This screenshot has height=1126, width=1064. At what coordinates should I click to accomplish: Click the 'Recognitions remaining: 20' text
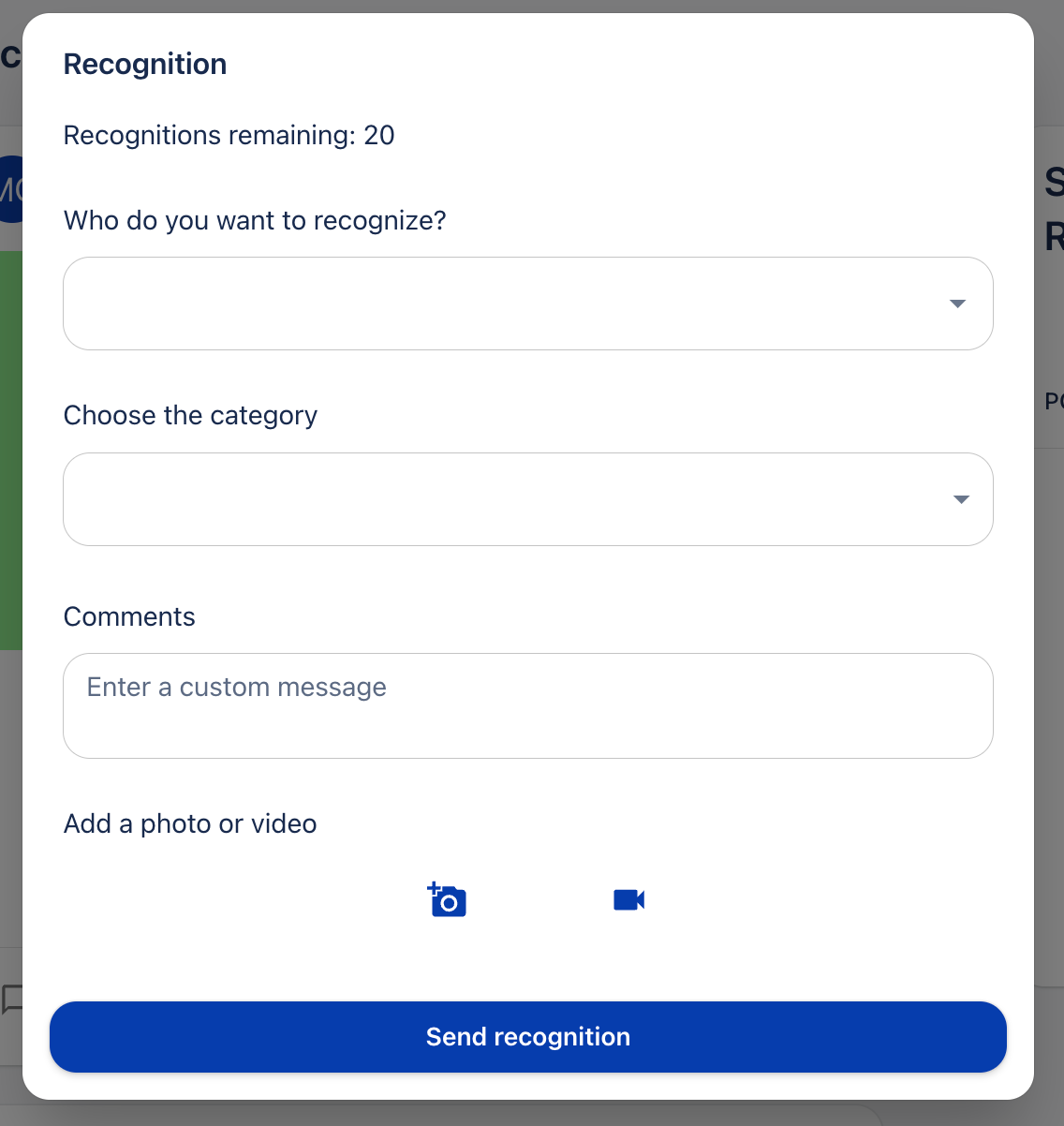click(229, 136)
